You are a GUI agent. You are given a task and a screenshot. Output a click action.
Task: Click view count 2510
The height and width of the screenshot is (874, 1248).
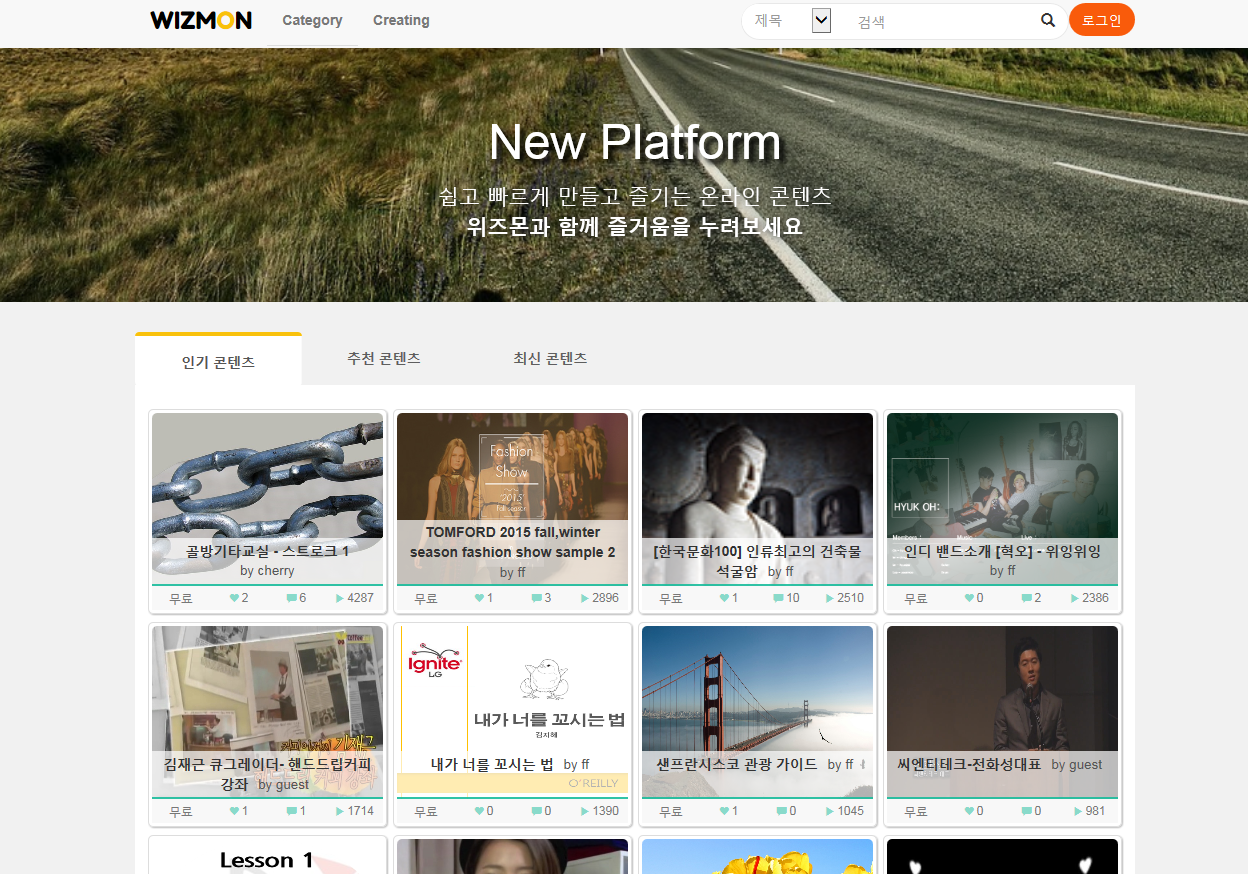(x=851, y=598)
